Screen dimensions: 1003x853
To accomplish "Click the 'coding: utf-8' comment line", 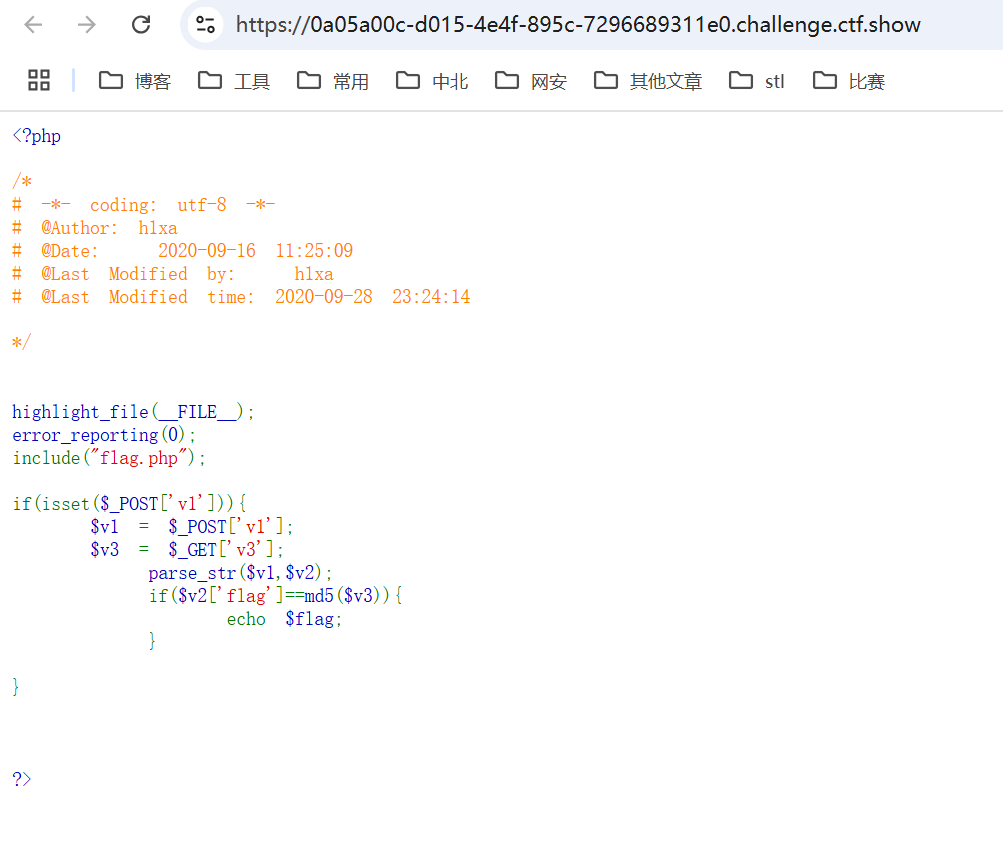I will click(x=144, y=205).
